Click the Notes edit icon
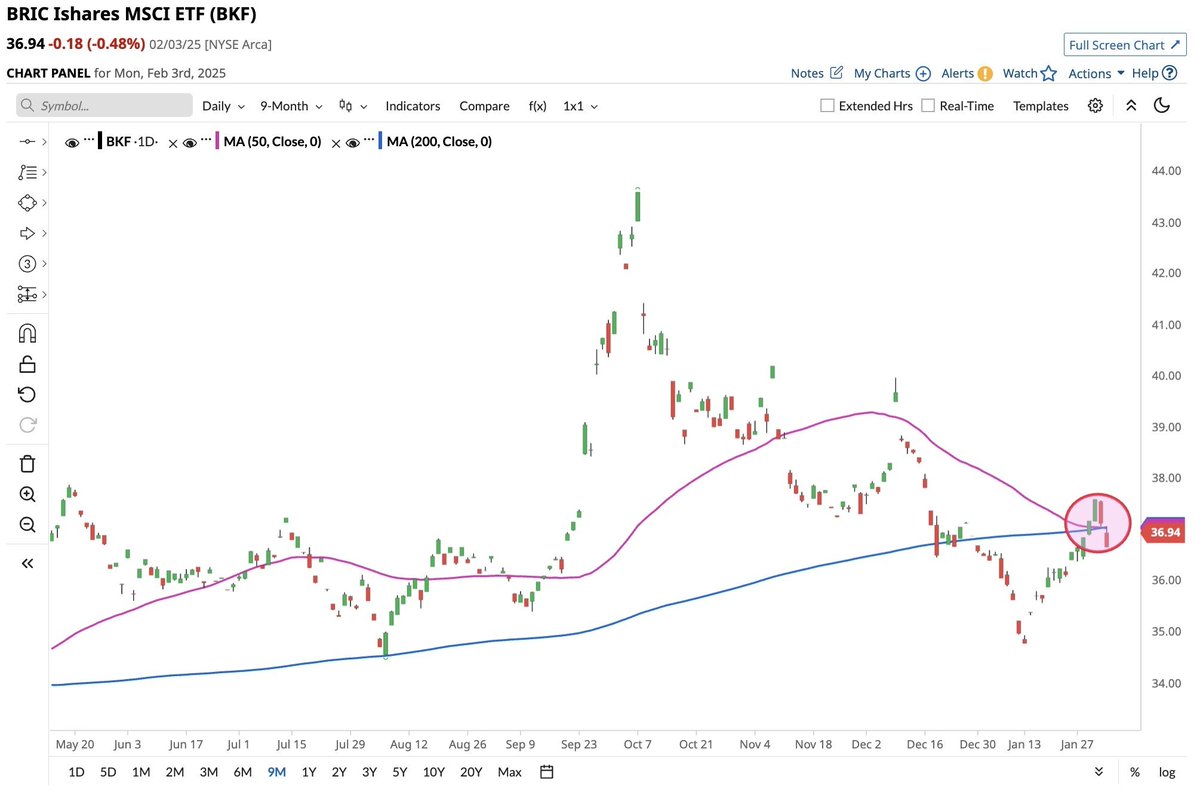 point(836,73)
